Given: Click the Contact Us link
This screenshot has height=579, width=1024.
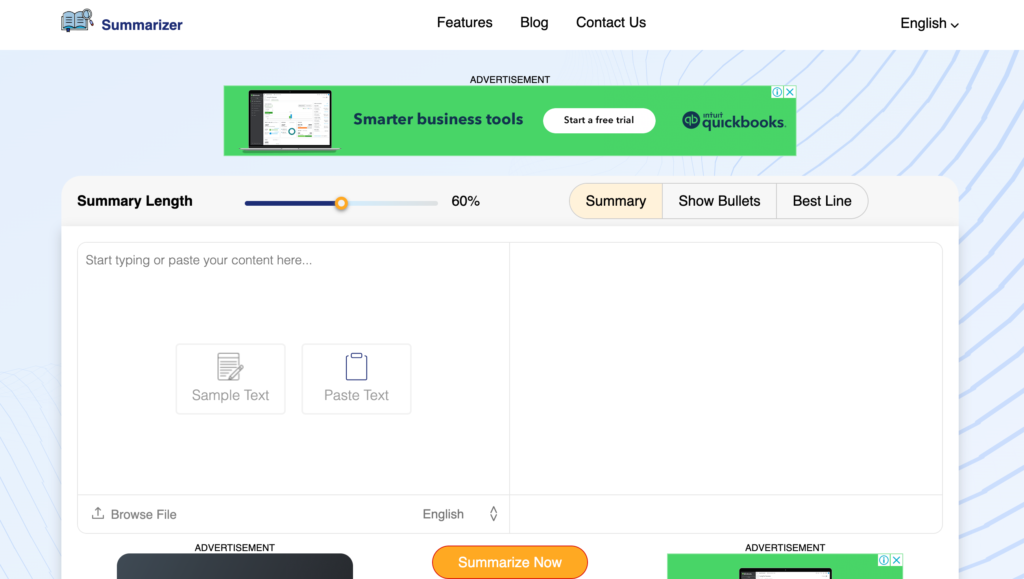Looking at the screenshot, I should coord(610,22).
